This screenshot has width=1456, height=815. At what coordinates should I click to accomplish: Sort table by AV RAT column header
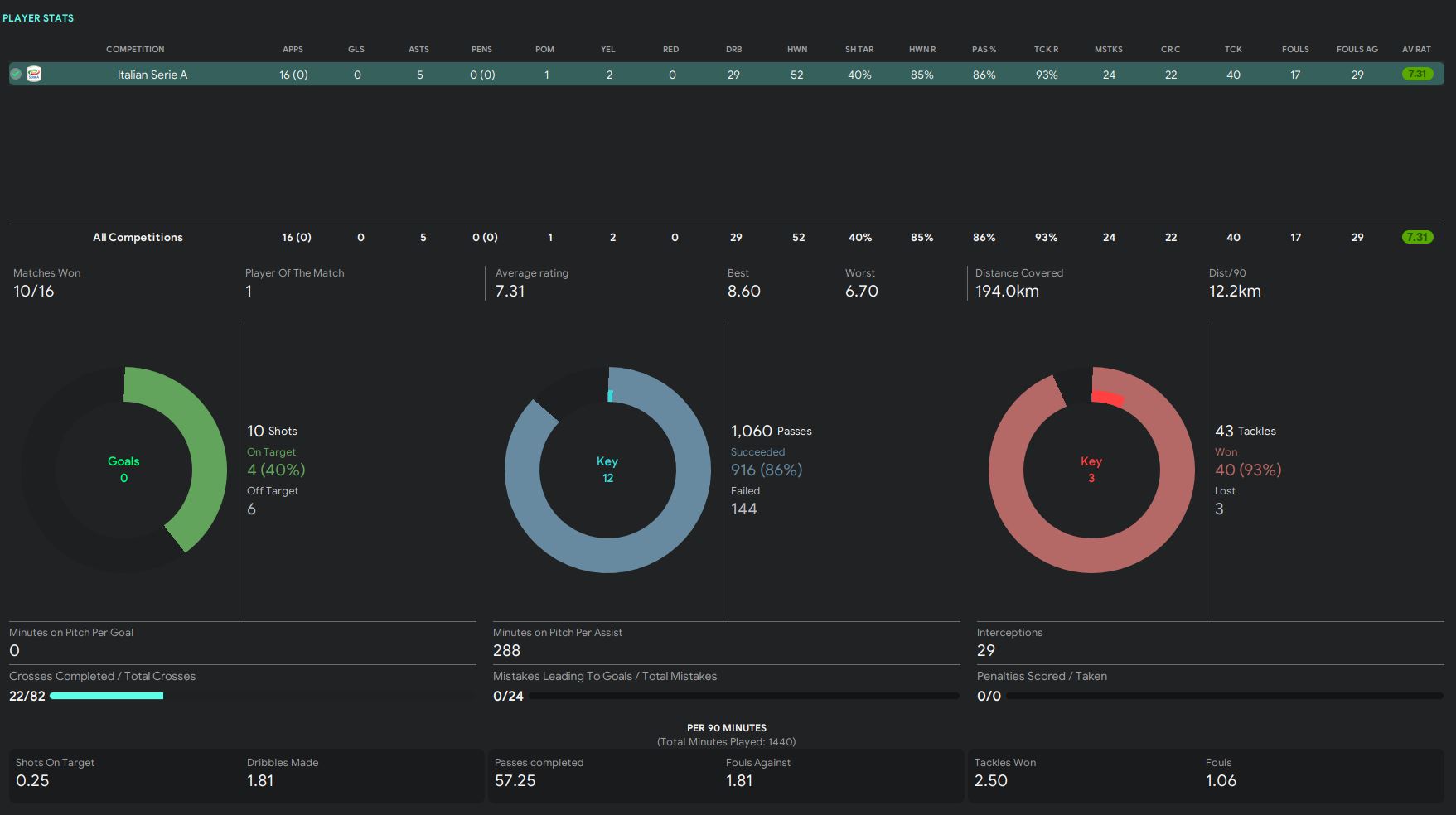tap(1416, 49)
